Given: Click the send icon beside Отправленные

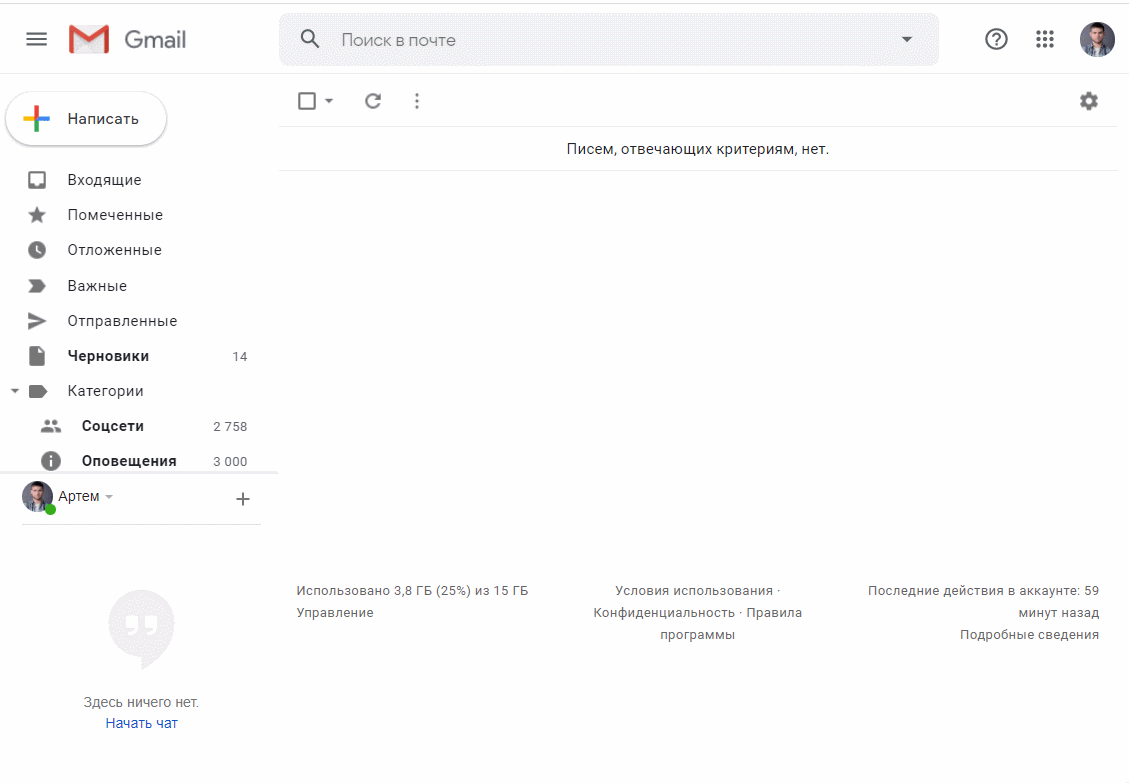Looking at the screenshot, I should tap(37, 321).
